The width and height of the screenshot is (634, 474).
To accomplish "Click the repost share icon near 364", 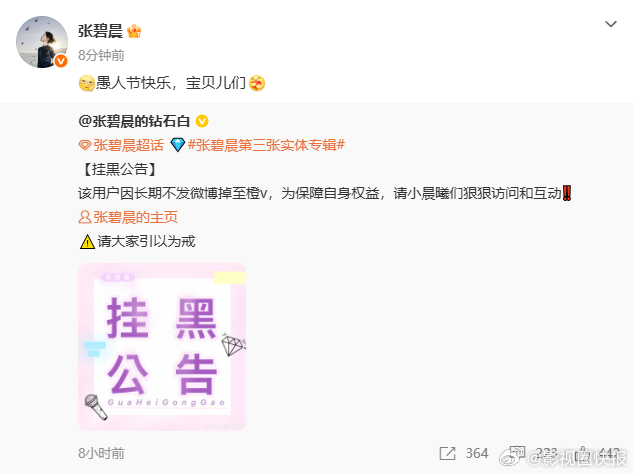I will tap(447, 453).
